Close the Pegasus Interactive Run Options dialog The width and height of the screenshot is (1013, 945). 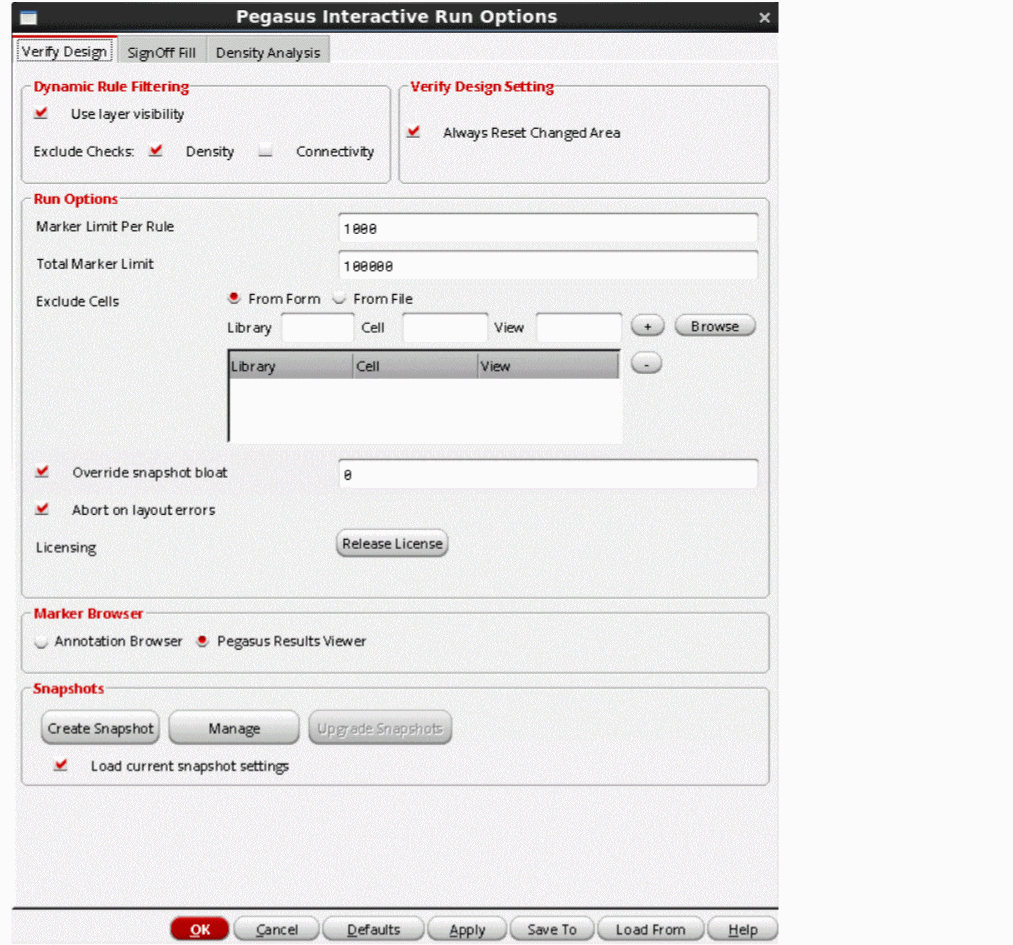[x=764, y=17]
